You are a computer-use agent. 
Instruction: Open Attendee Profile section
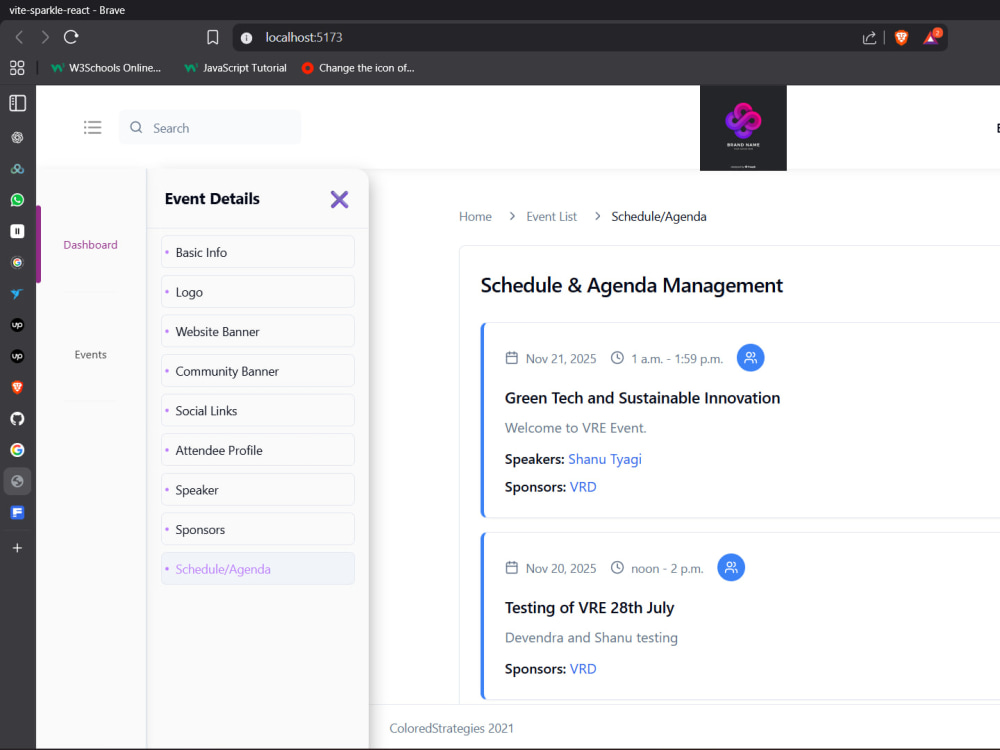tap(258, 450)
